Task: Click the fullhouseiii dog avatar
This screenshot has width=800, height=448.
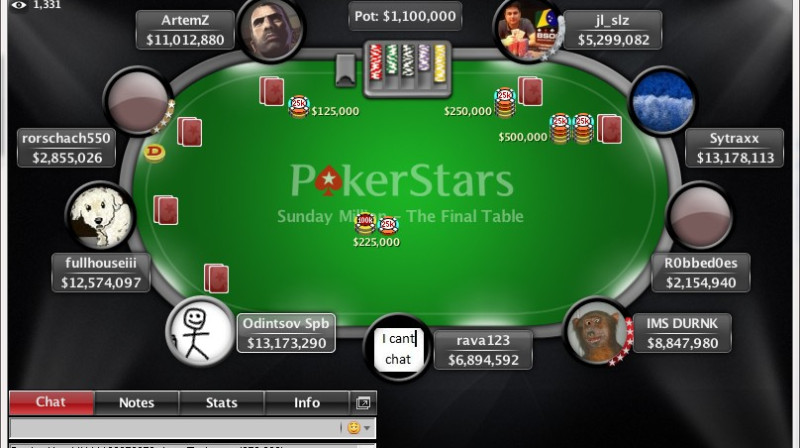Action: pos(100,216)
